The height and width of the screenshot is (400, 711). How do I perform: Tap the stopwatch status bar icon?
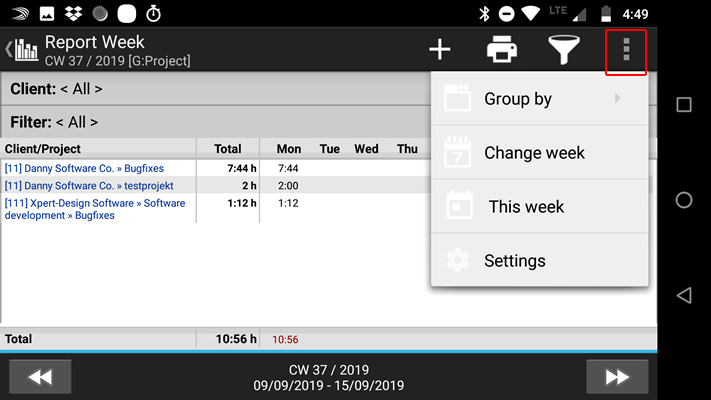pos(153,14)
